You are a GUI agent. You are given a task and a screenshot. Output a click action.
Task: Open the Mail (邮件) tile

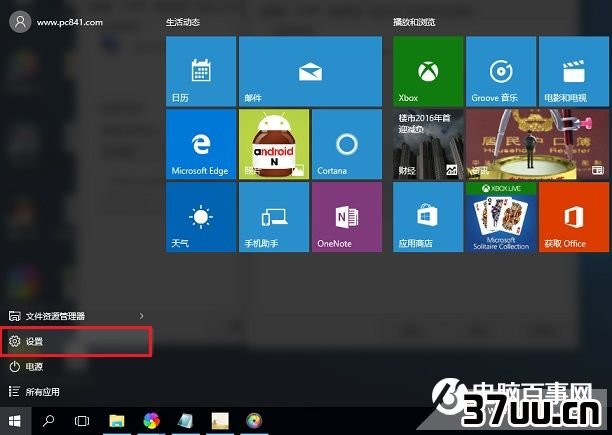point(310,71)
